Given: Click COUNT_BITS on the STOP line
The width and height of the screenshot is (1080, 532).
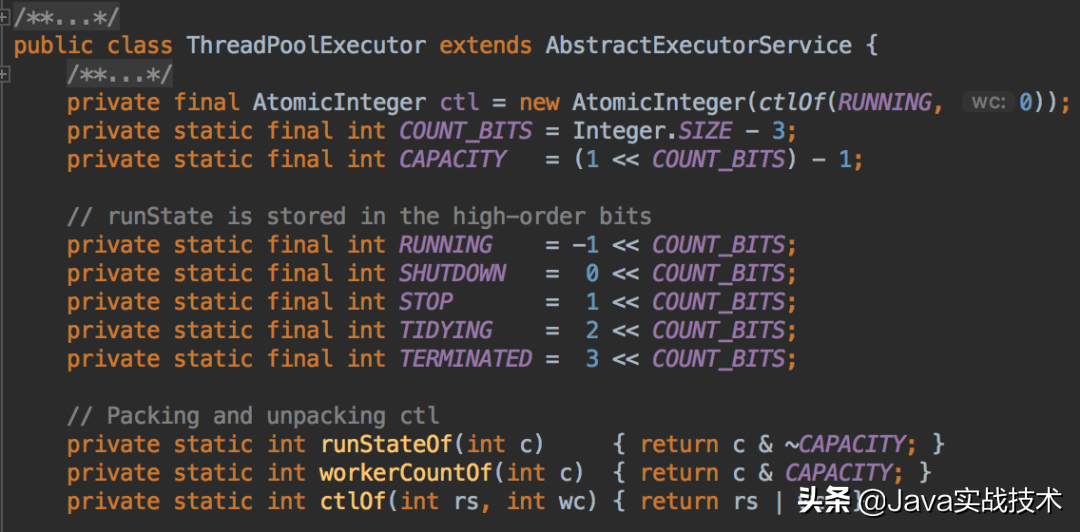Looking at the screenshot, I should point(718,302).
